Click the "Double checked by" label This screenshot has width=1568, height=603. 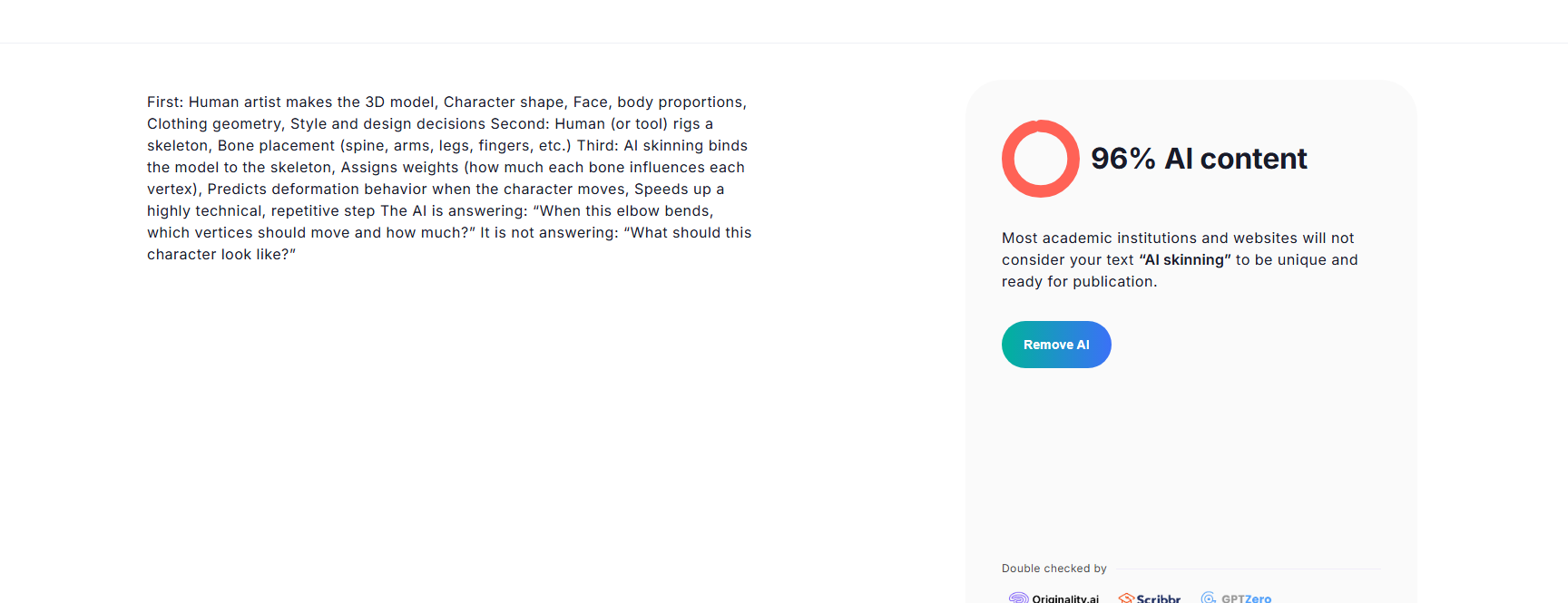coord(1054,569)
